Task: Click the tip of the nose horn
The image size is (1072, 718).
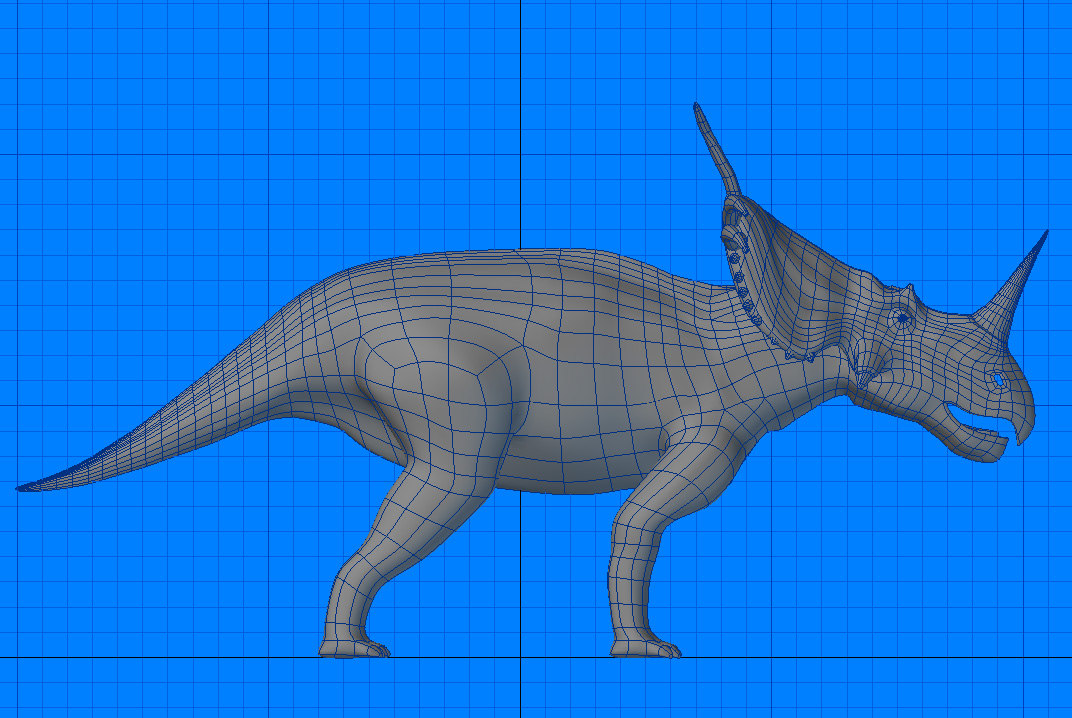Action: tap(1045, 234)
